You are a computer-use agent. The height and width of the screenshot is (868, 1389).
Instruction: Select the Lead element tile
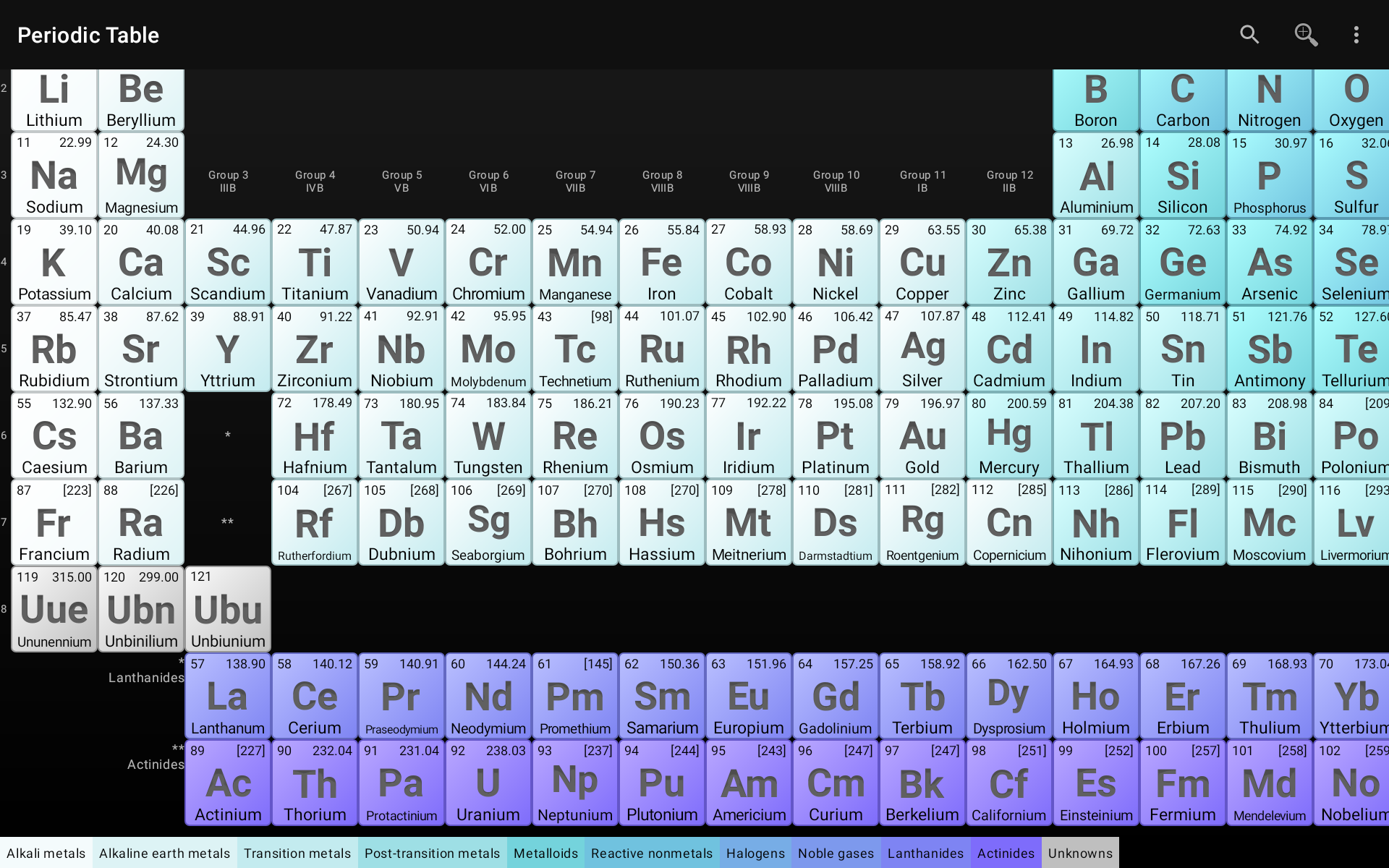coord(1183,435)
